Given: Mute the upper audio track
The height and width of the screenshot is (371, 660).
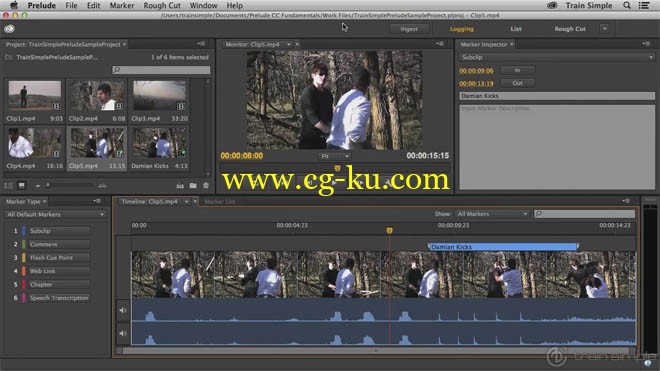Looking at the screenshot, I should (123, 310).
